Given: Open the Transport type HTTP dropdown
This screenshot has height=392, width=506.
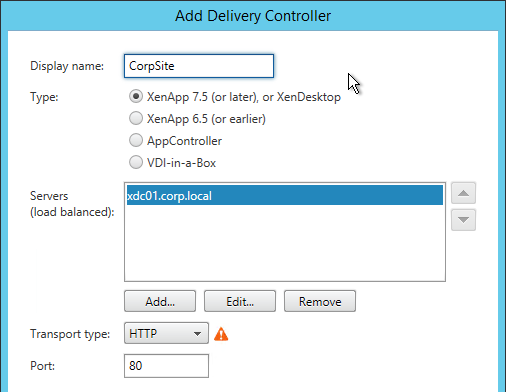Looking at the screenshot, I should 166,333.
